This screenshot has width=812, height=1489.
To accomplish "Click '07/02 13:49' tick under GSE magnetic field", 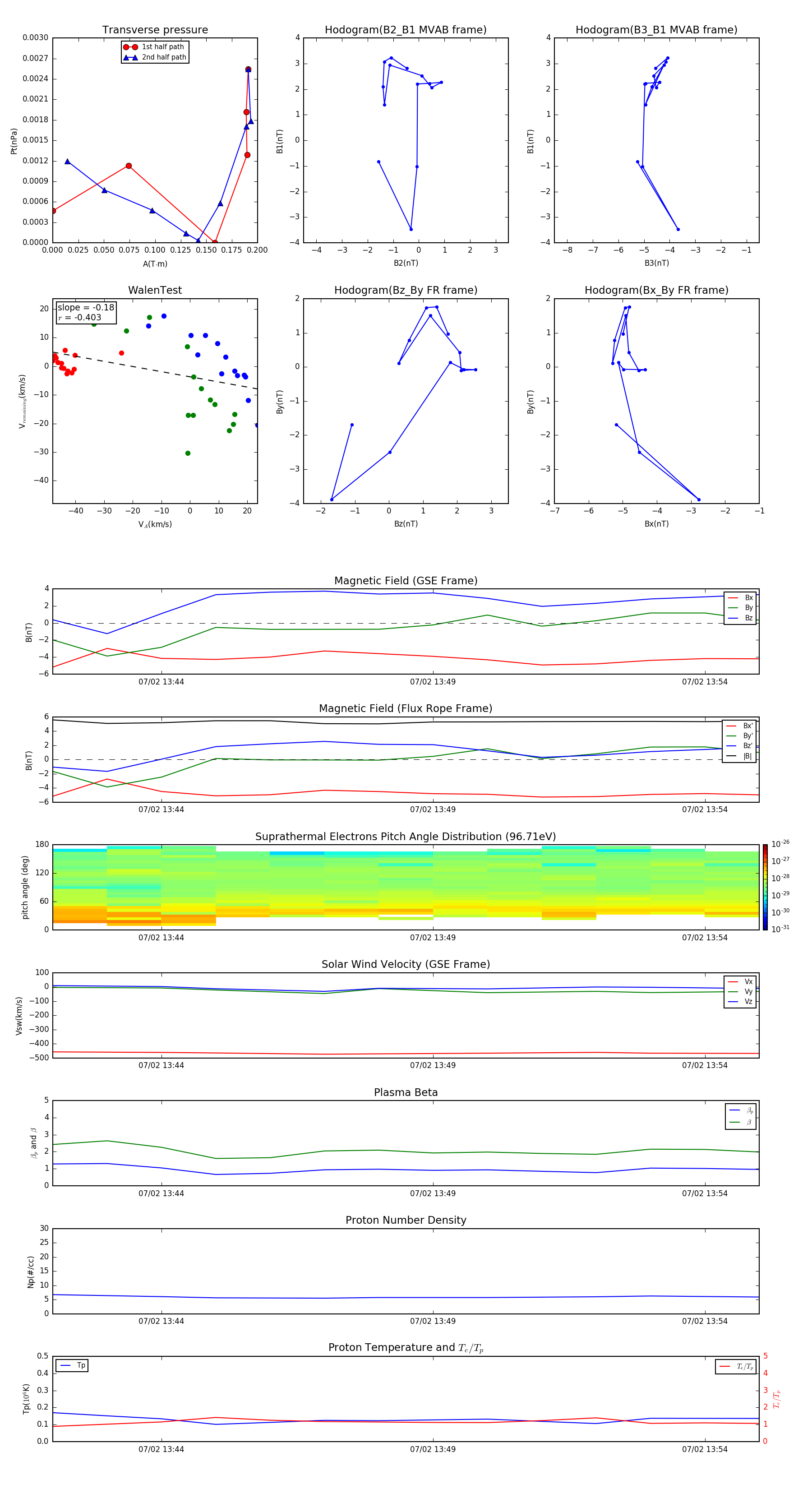I will point(433,682).
